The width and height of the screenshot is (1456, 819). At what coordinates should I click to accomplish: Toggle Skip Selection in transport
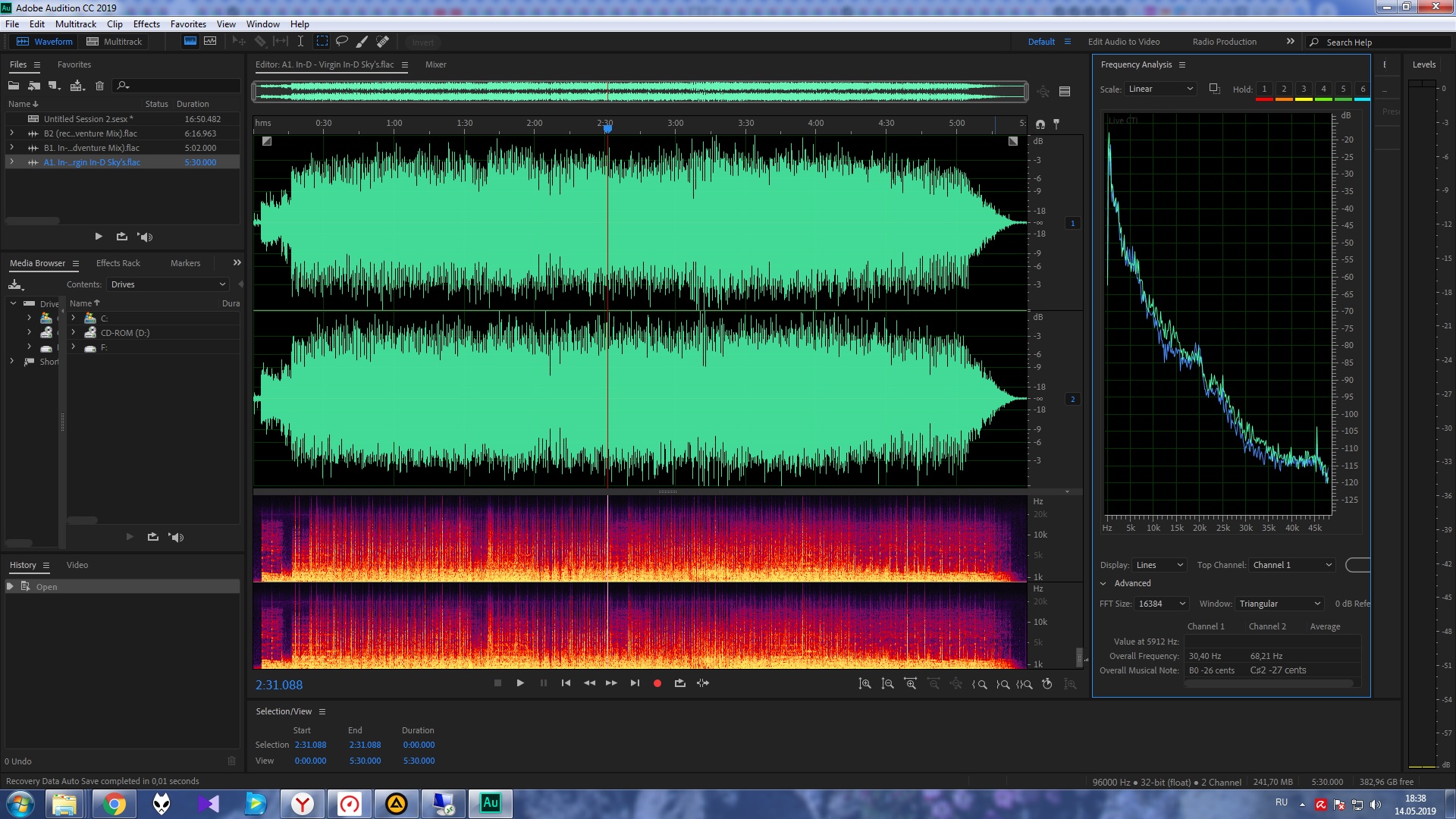point(703,683)
